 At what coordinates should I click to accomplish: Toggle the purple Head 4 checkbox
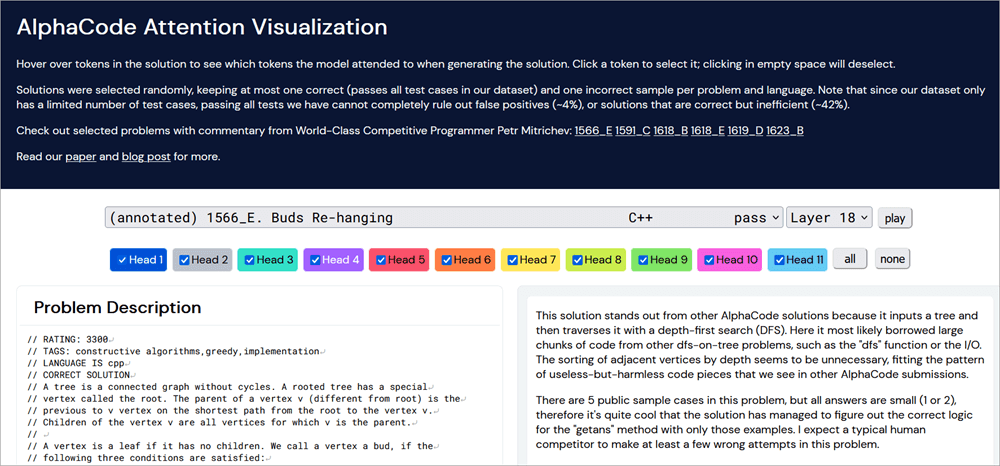[x=315, y=260]
